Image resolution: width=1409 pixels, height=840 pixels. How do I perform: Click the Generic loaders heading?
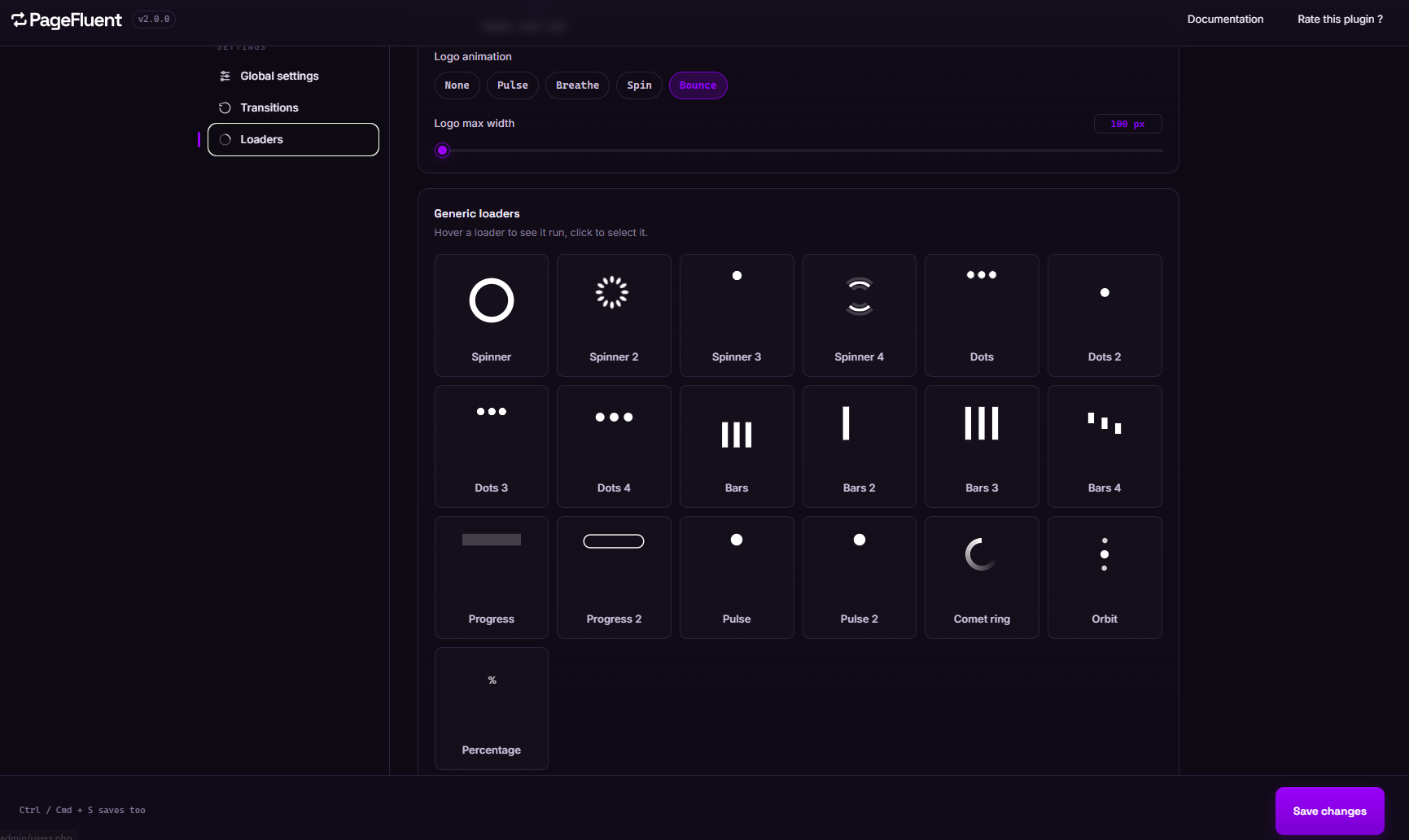477,213
